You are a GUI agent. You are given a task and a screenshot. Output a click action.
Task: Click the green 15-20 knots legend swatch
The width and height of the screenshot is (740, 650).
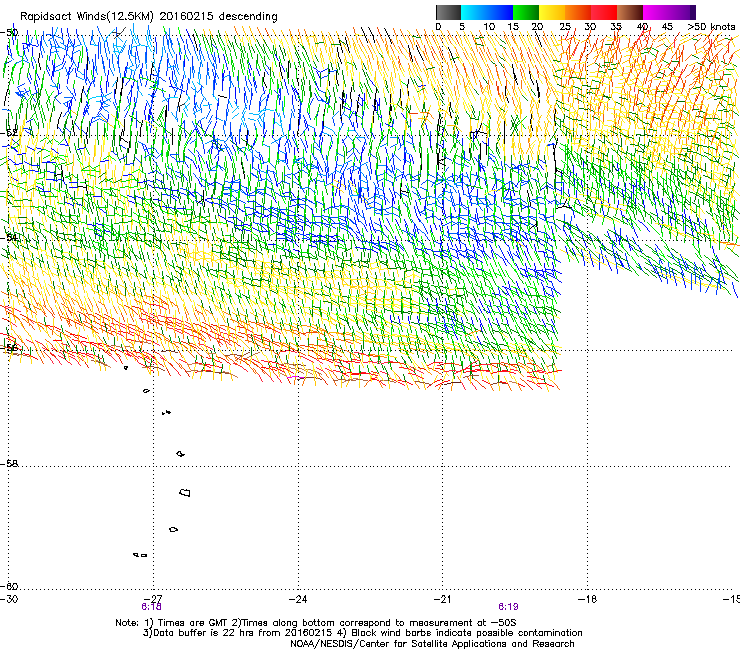(526, 12)
